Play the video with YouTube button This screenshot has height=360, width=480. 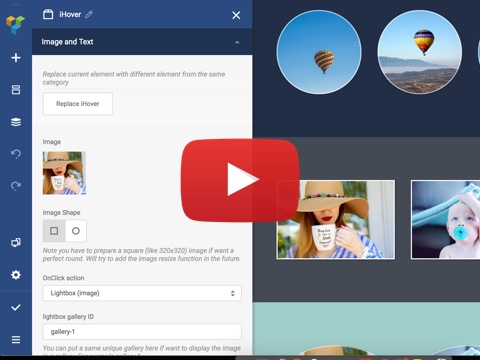240,180
